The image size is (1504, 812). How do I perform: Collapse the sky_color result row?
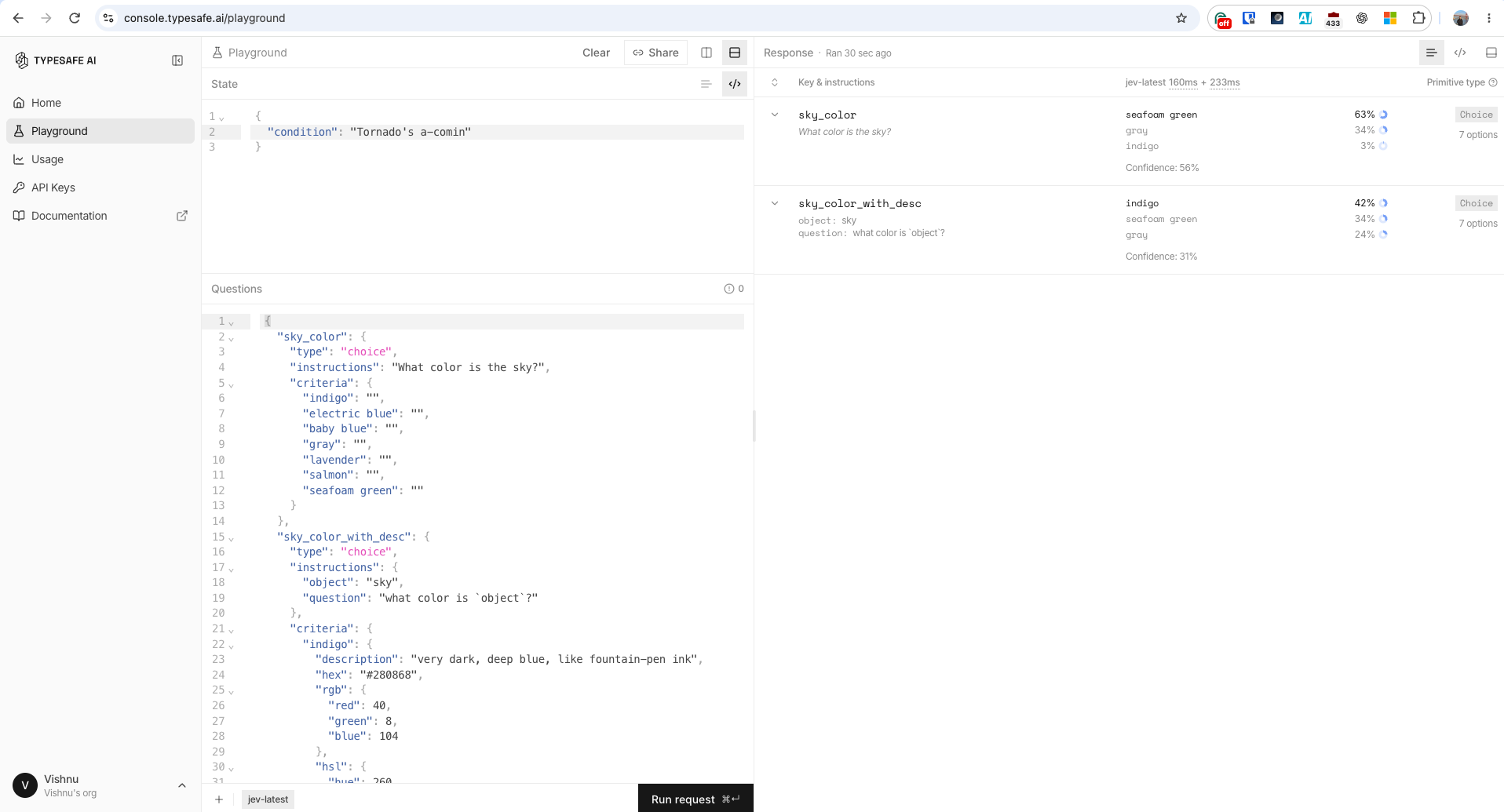pyautogui.click(x=775, y=115)
